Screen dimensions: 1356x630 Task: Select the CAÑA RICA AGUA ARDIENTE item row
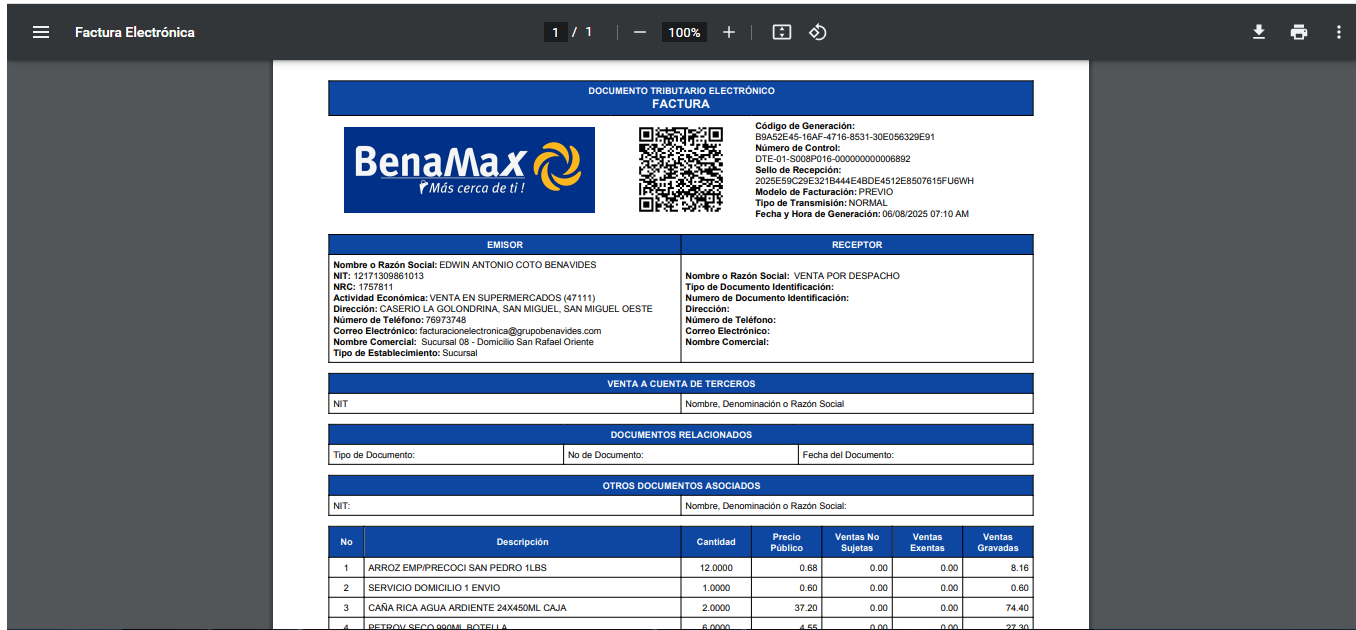coord(467,608)
